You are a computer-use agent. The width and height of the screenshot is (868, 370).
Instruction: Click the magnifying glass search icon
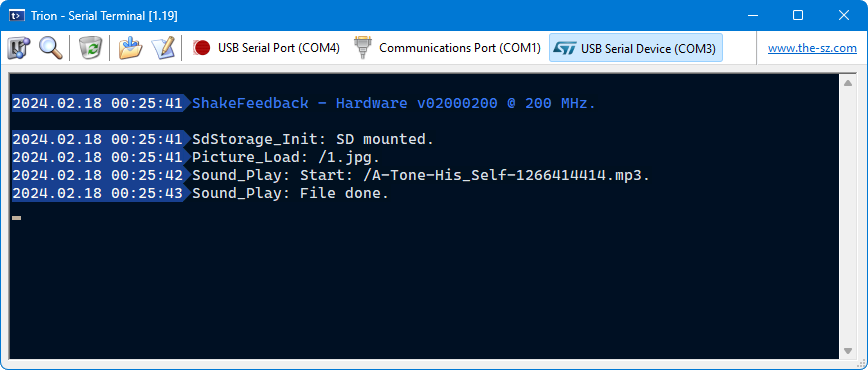tap(50, 48)
